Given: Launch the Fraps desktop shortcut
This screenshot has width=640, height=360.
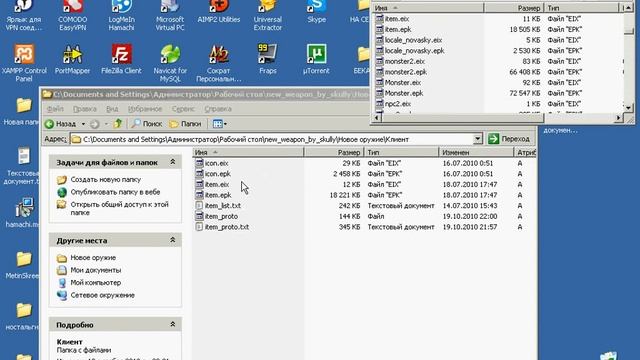Looking at the screenshot, I should (267, 59).
